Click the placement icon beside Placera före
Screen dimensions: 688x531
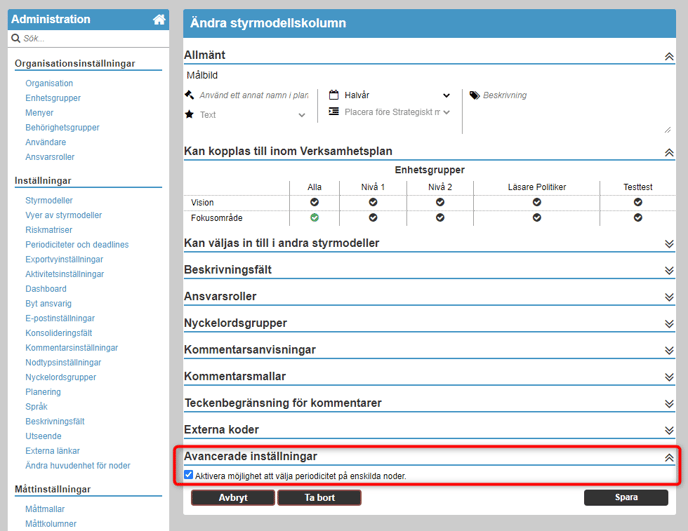(x=334, y=112)
